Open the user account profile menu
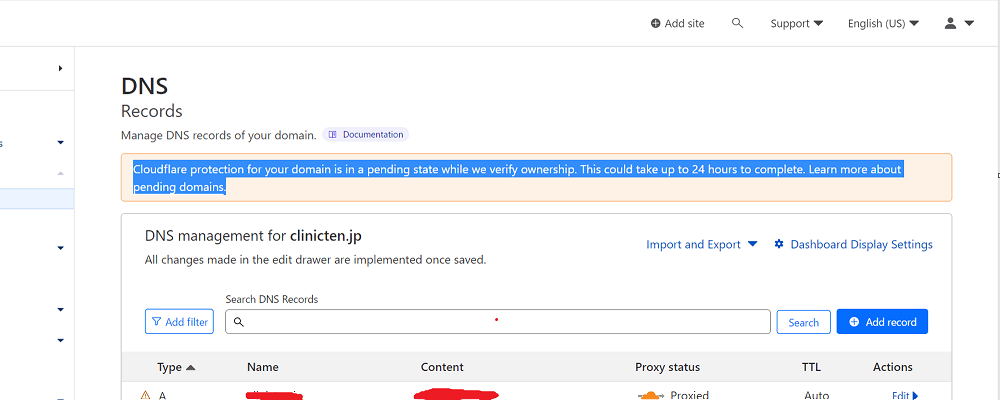 pos(959,24)
